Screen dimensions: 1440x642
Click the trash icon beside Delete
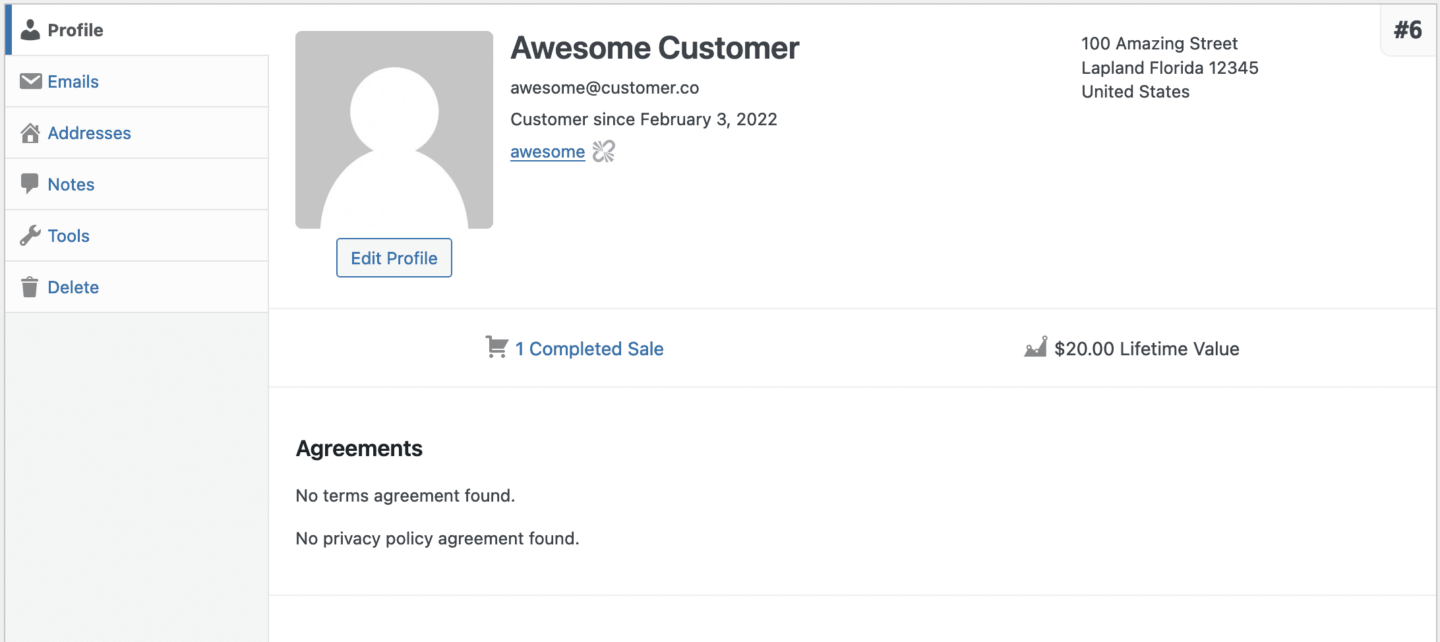(x=29, y=286)
